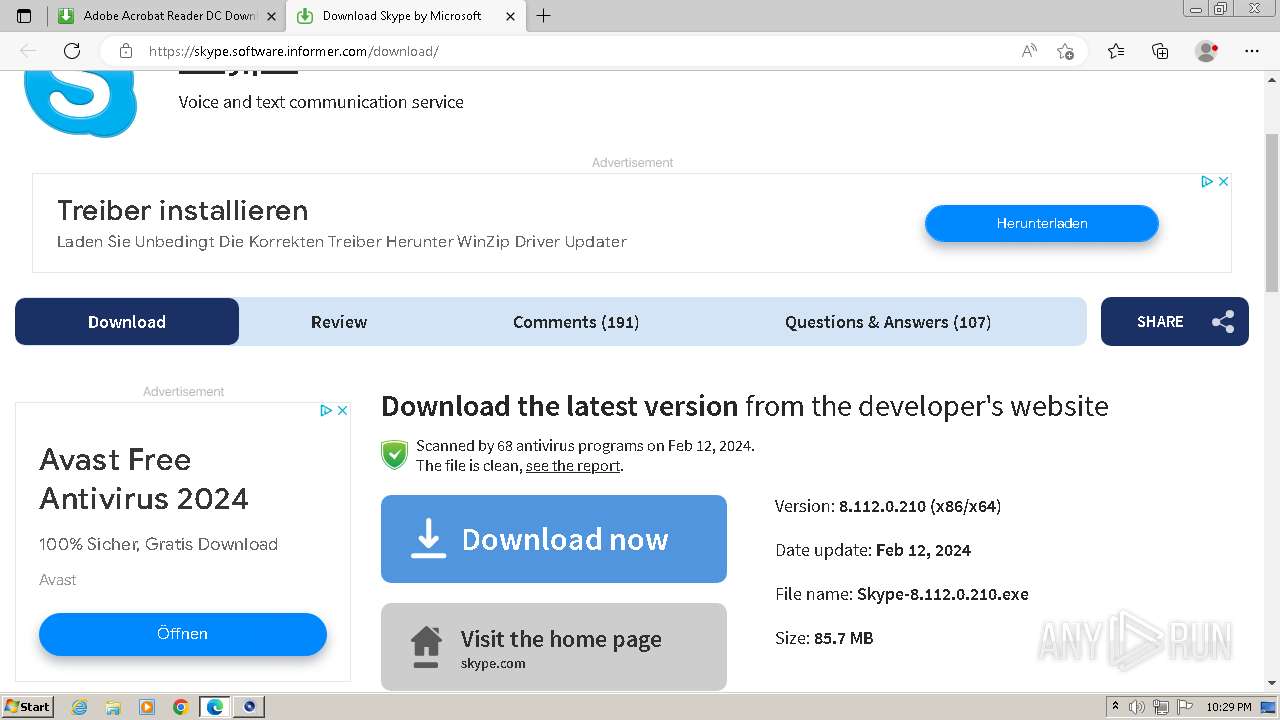
Task: Open Edge Settings and more menu
Action: click(1252, 51)
